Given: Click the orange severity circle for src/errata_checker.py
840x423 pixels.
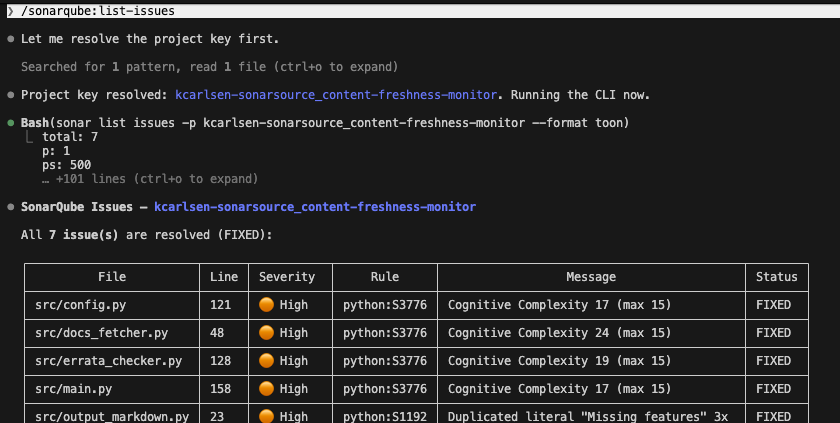Looking at the screenshot, I should tap(266, 361).
